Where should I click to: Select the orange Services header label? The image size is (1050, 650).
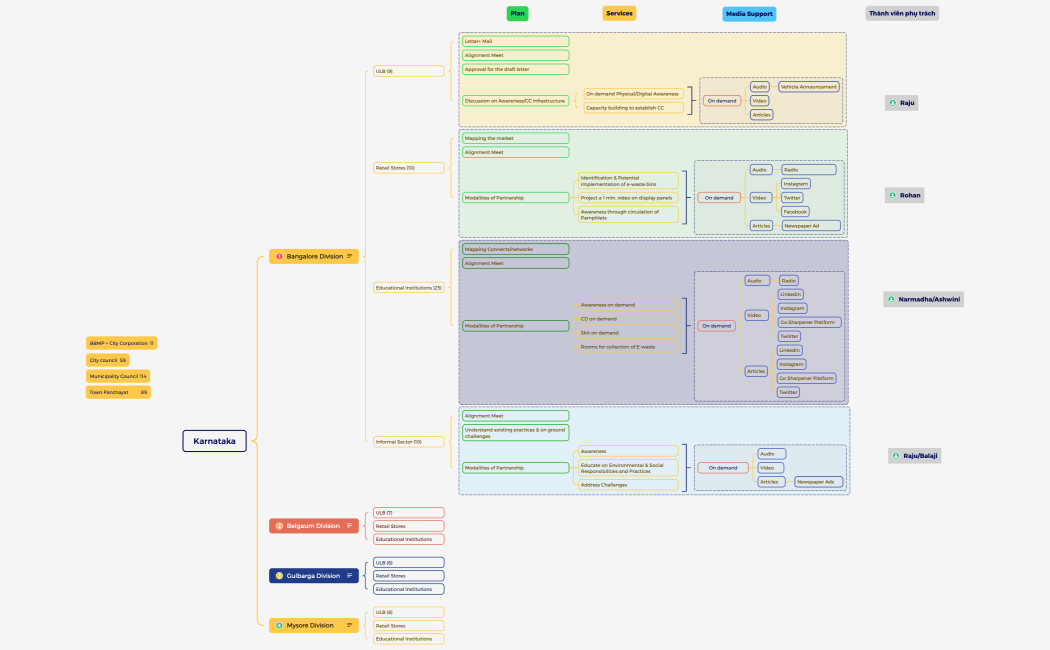619,13
